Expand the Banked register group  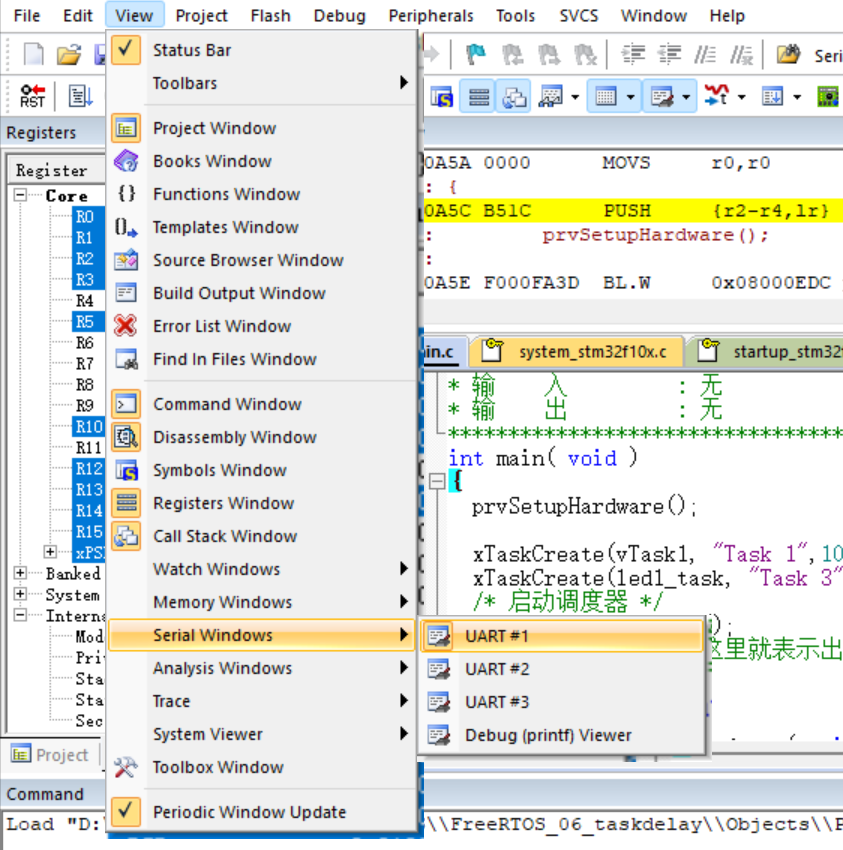point(20,572)
